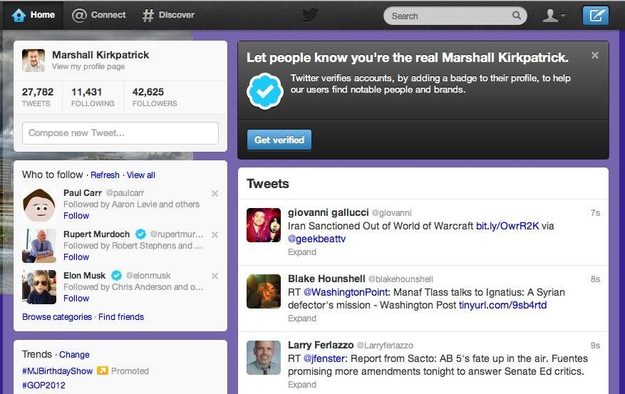Dismiss Paul Carr suggestion

click(214, 193)
